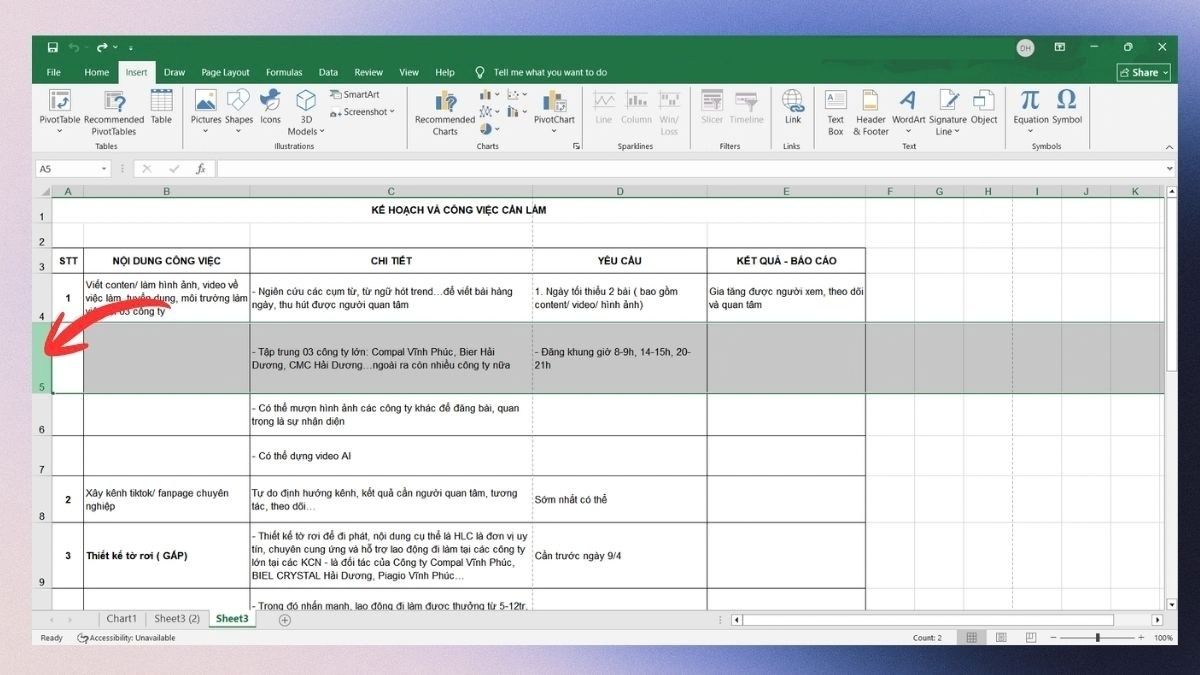
Task: Open Recommended PivotTables
Action: click(114, 111)
